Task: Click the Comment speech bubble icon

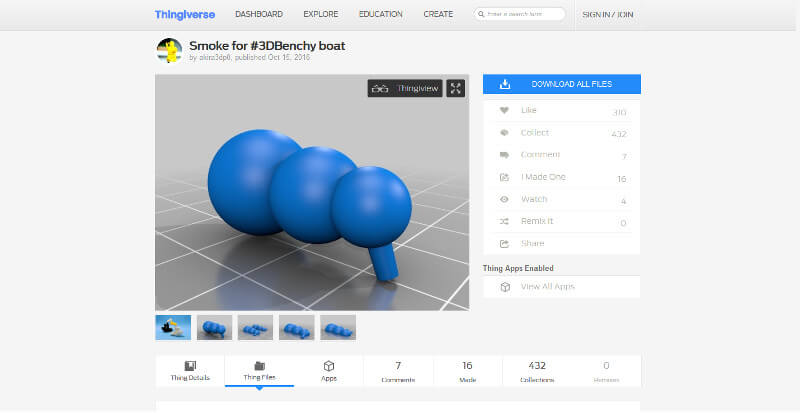Action: coord(504,155)
